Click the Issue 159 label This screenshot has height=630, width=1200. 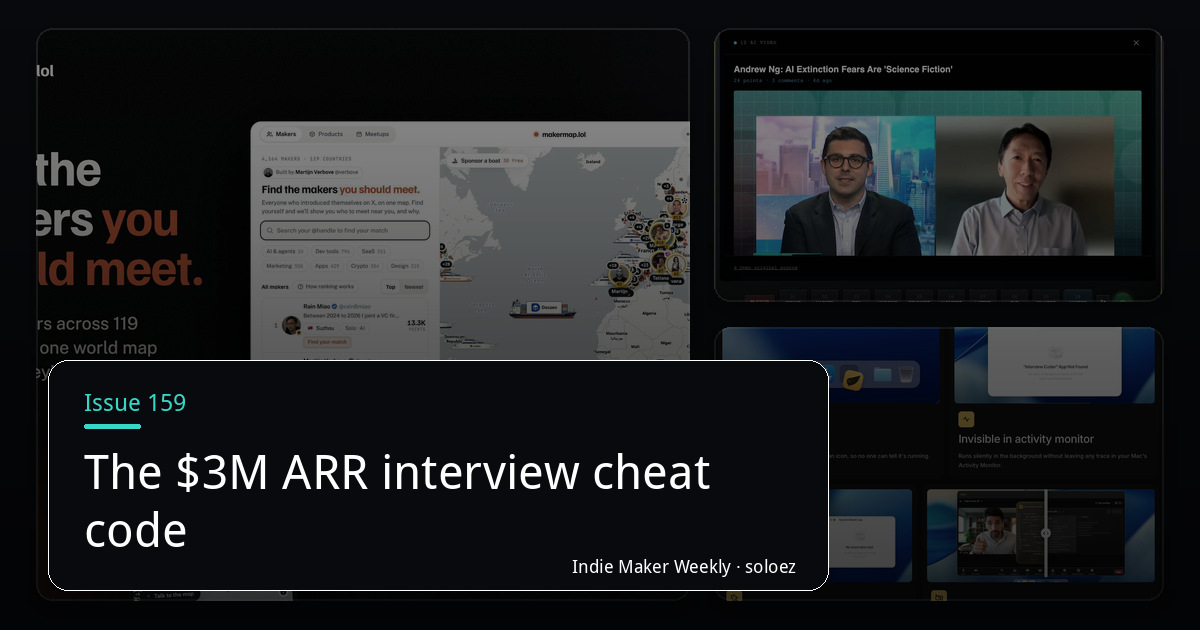(135, 403)
